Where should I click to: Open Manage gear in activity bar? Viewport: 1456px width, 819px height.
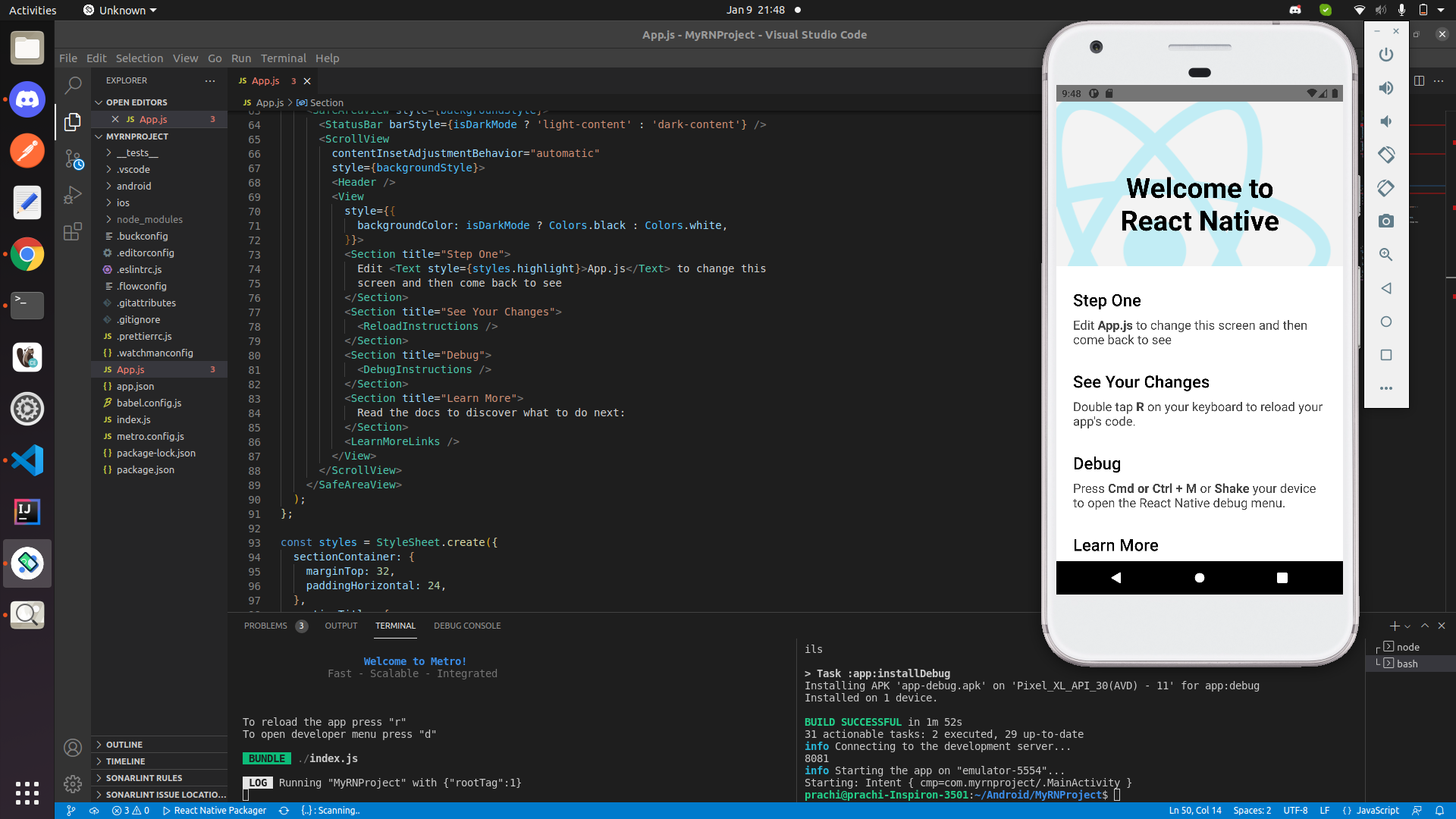point(73,784)
